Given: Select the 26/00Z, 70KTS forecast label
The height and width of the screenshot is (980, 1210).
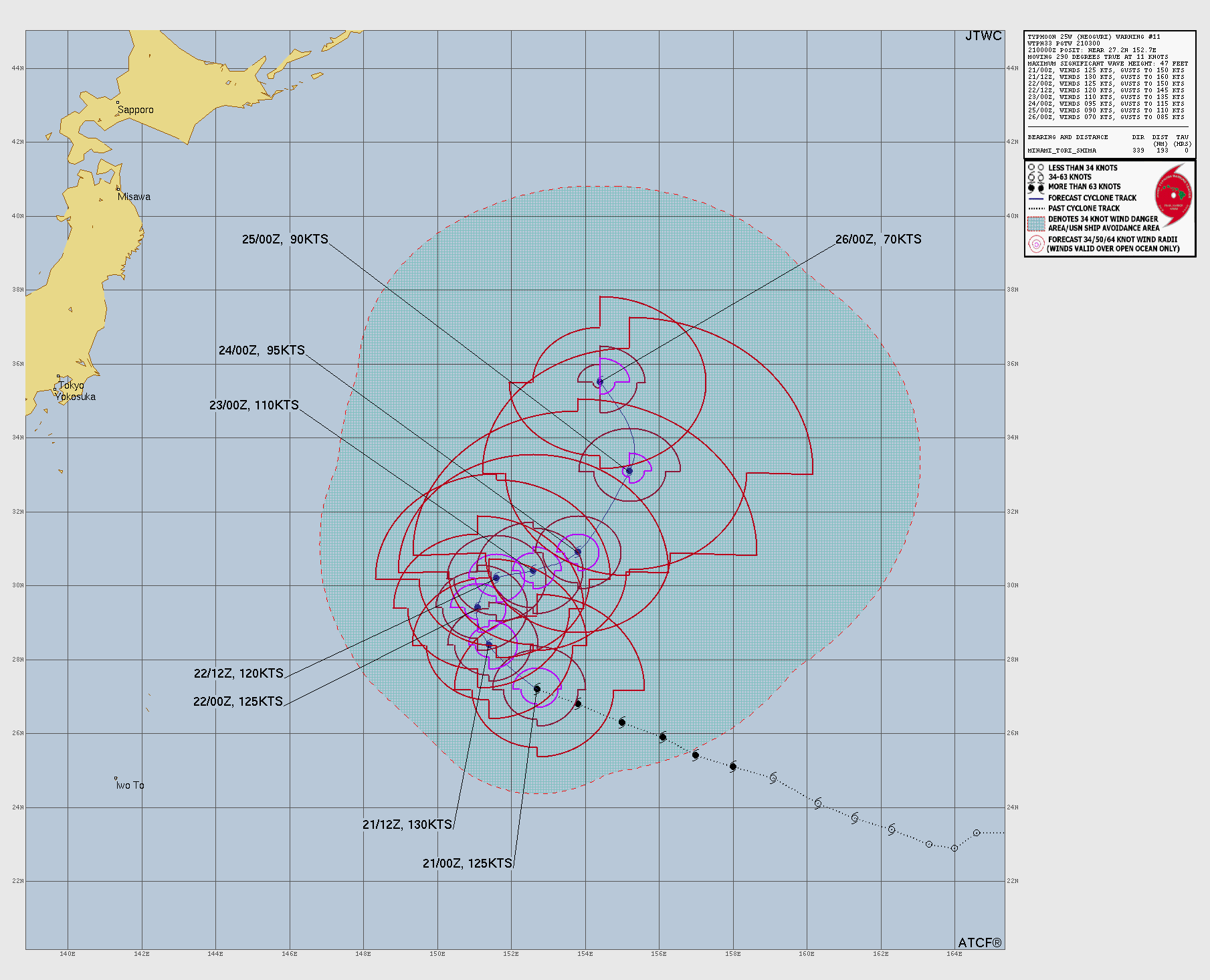Looking at the screenshot, I should point(878,239).
